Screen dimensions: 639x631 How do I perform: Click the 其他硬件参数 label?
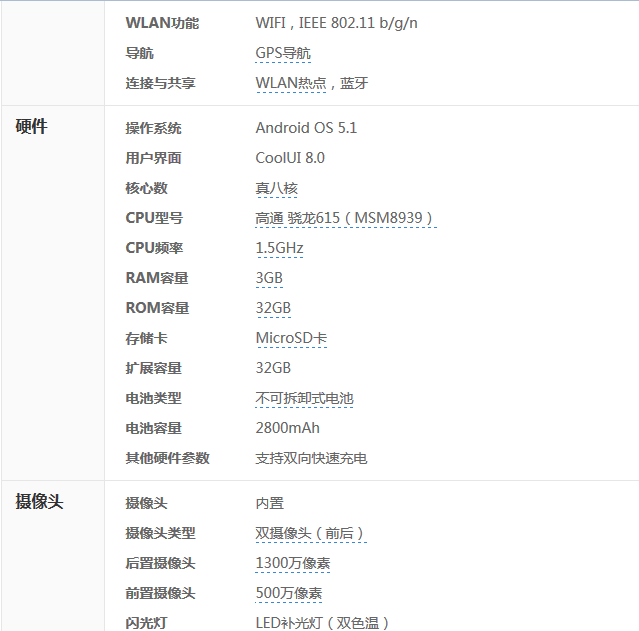point(167,458)
